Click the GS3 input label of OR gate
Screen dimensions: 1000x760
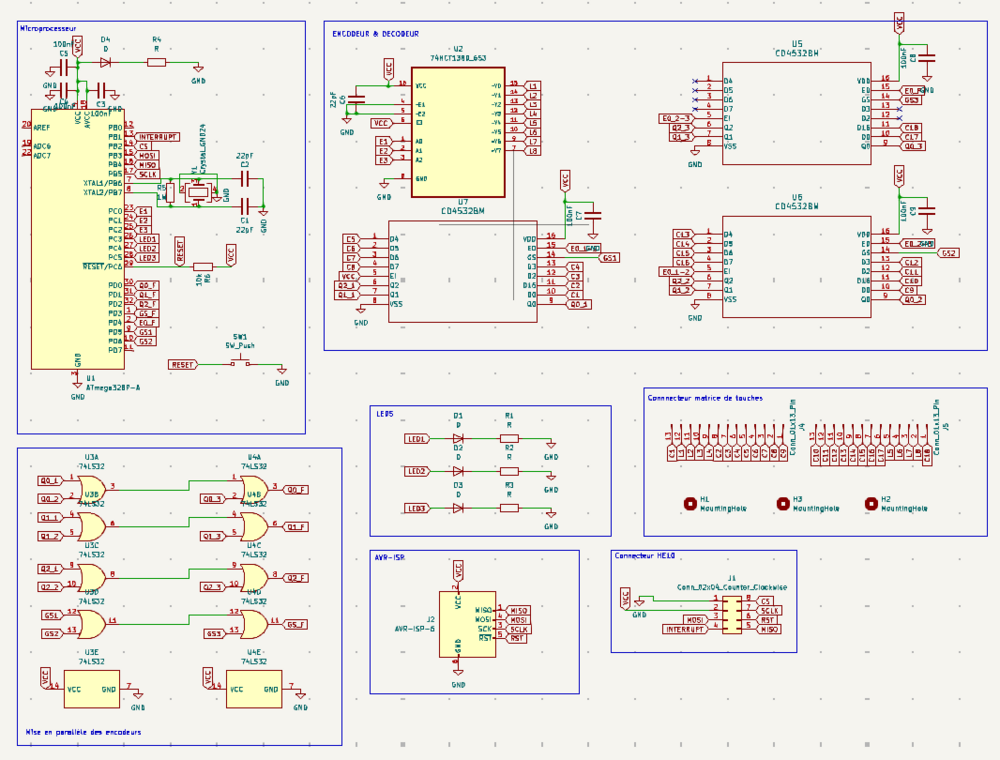[x=214, y=634]
